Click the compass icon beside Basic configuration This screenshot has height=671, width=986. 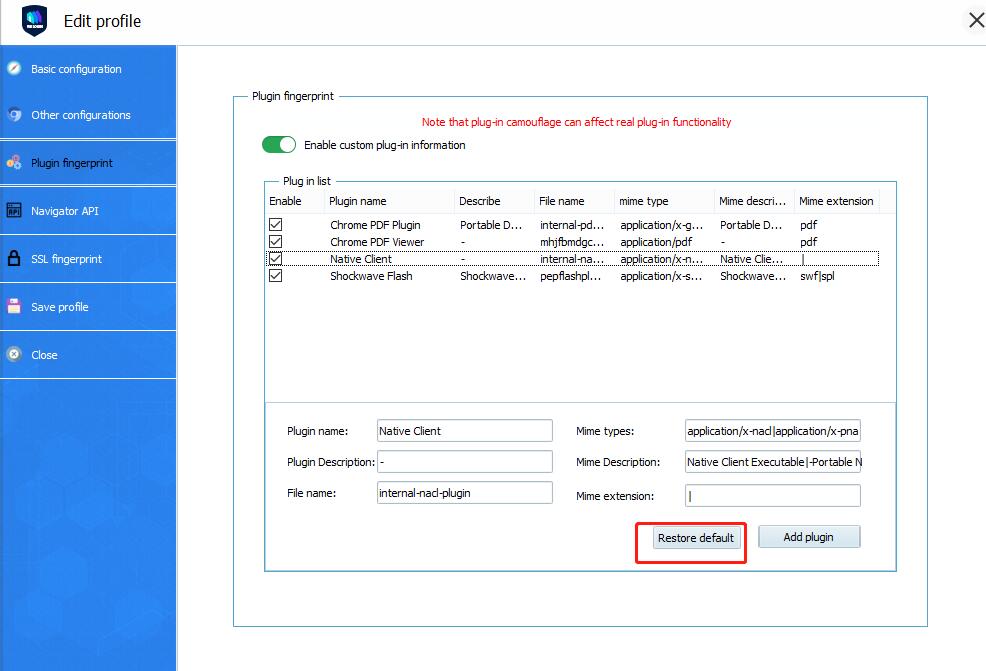coord(14,69)
